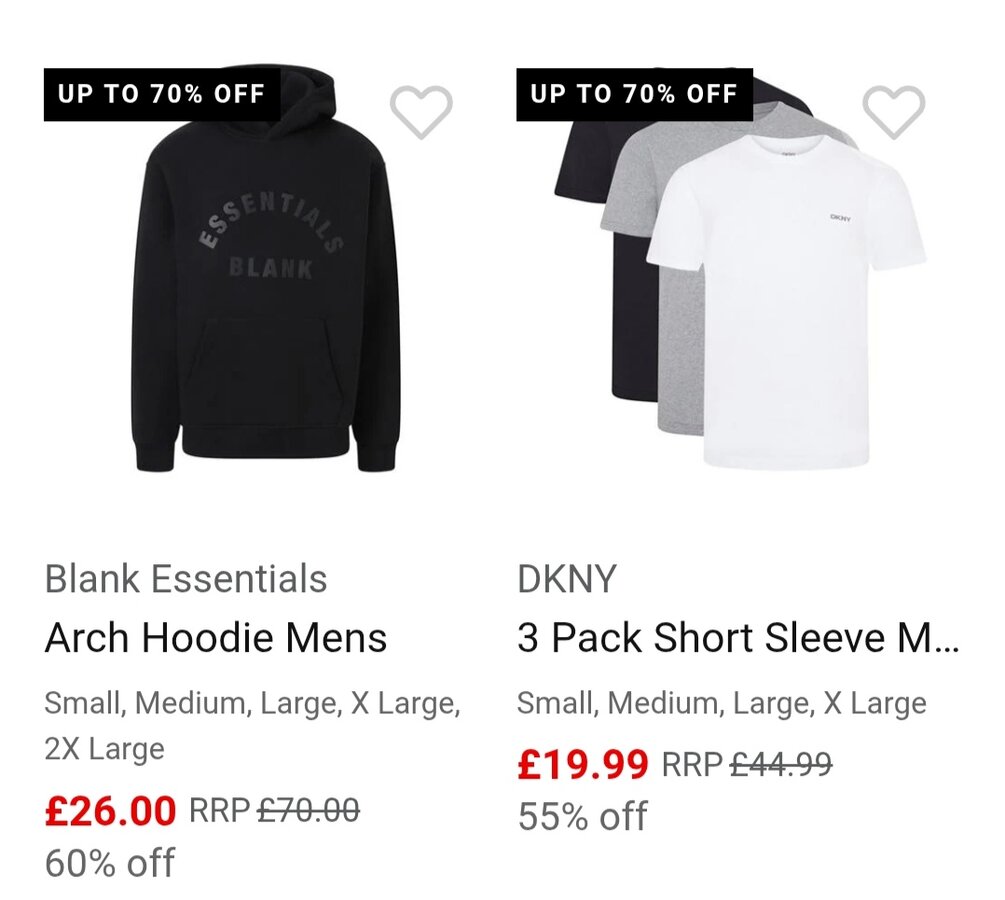This screenshot has height=900, width=1005.
Task: Click the hoodie's size list ending 2X Large
Action: tap(252, 725)
